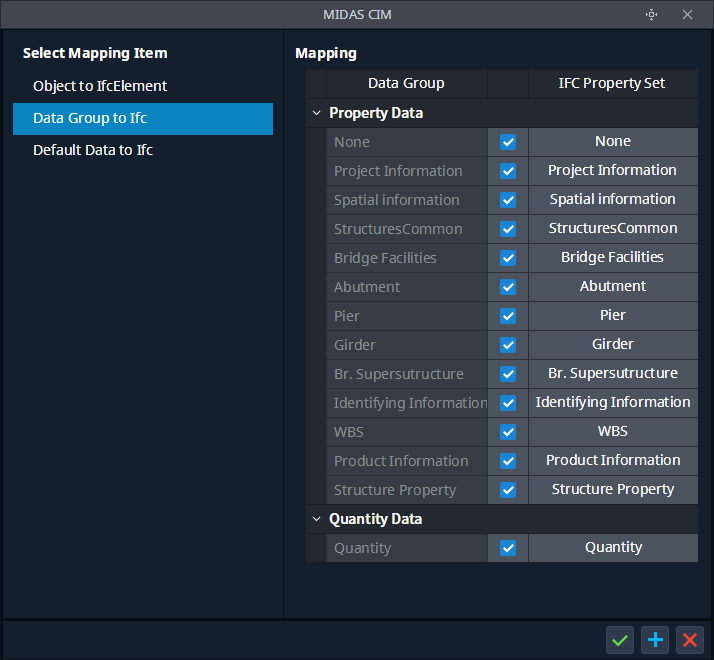Screen dimensions: 714x660
Task: Click the IFC Property Set column header
Action: coord(613,84)
